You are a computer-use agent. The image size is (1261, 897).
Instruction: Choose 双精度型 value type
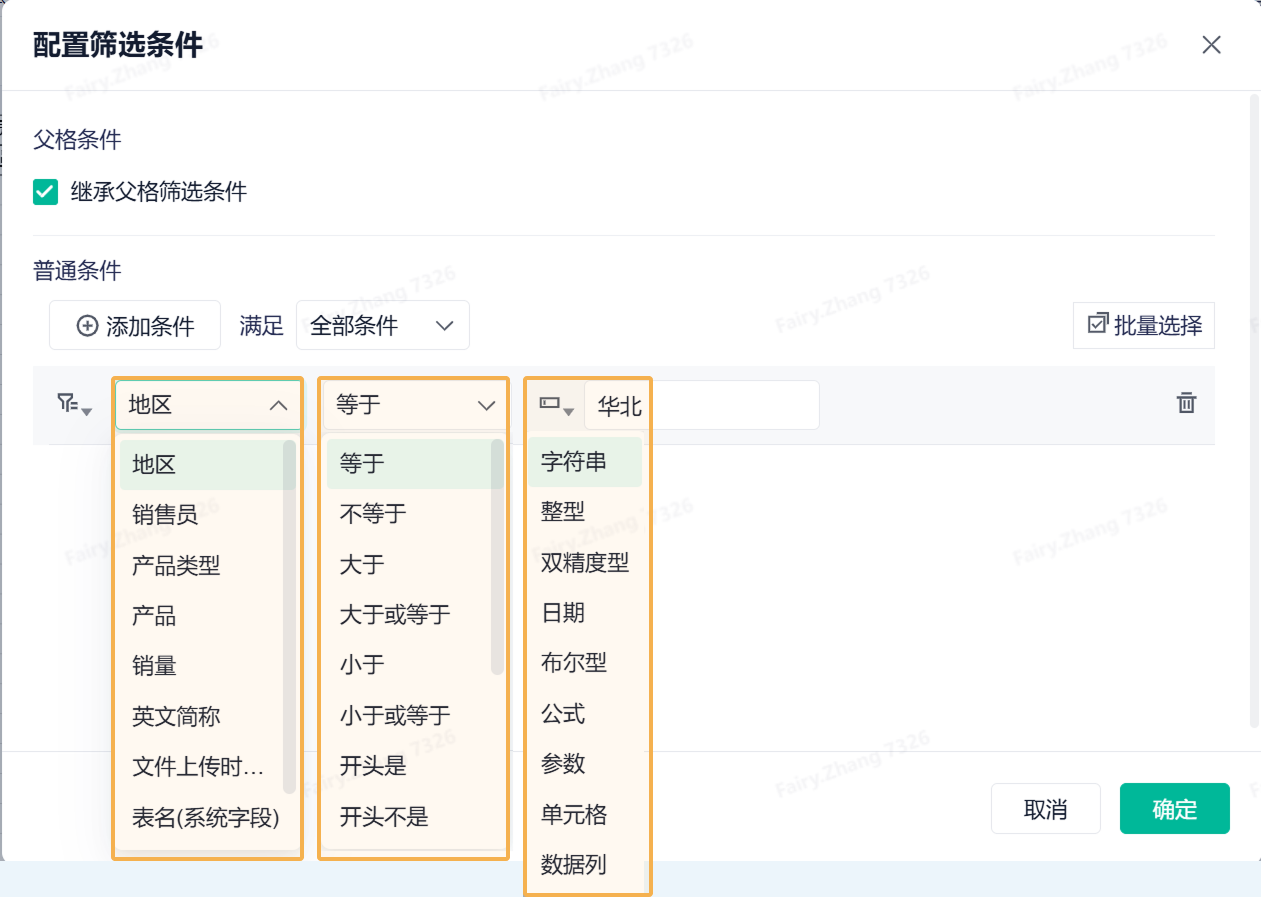click(x=585, y=563)
